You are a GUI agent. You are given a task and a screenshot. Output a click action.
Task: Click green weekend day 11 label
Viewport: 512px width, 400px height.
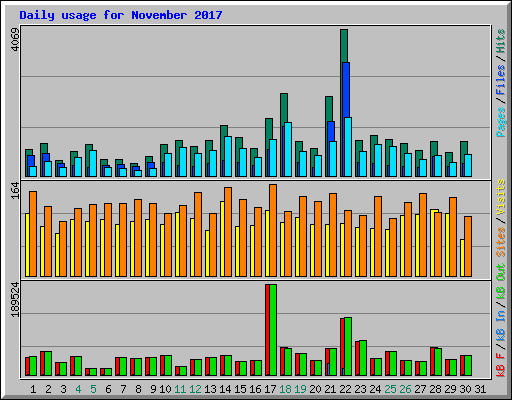point(180,389)
